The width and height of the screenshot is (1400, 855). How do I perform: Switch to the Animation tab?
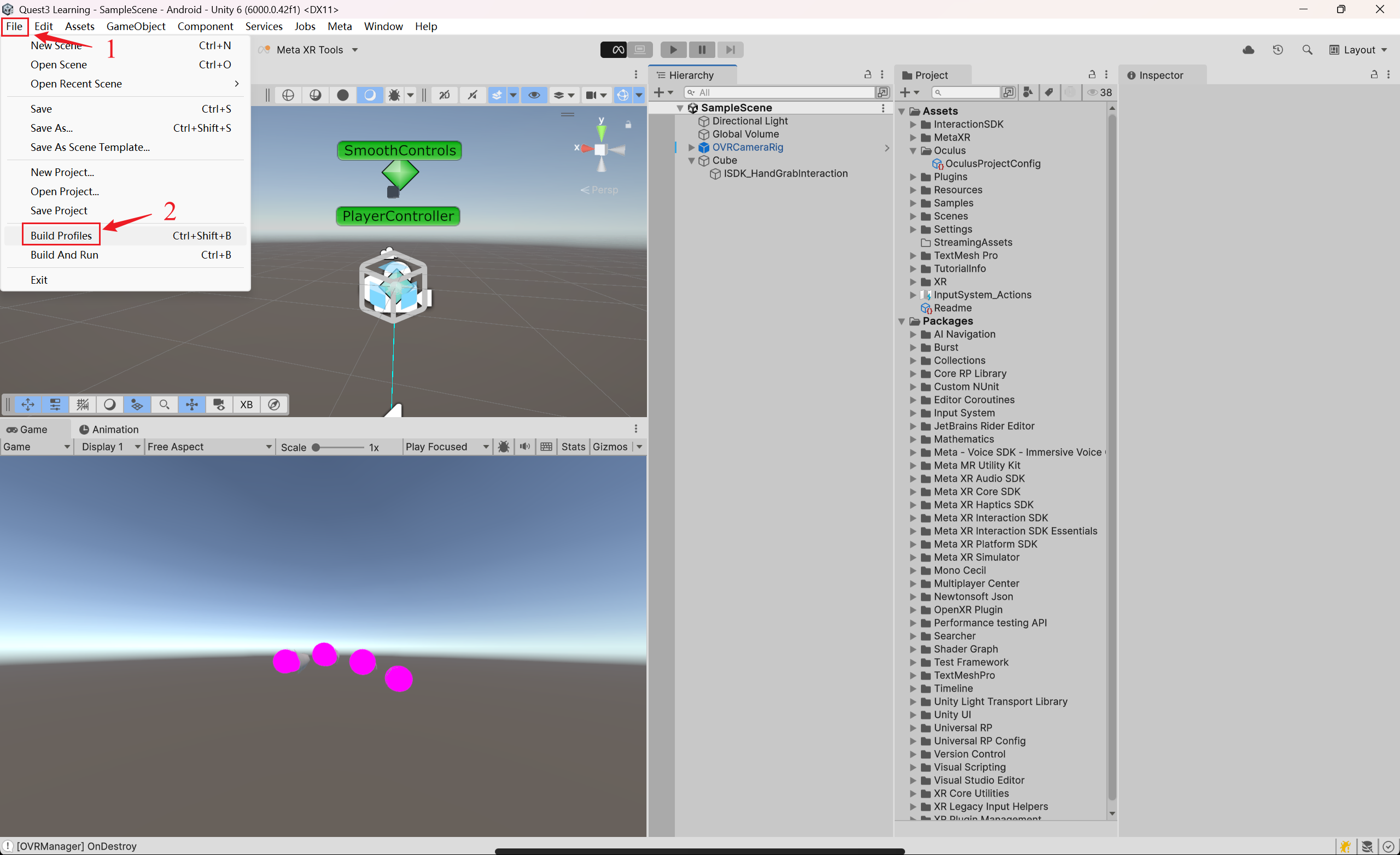(x=108, y=430)
